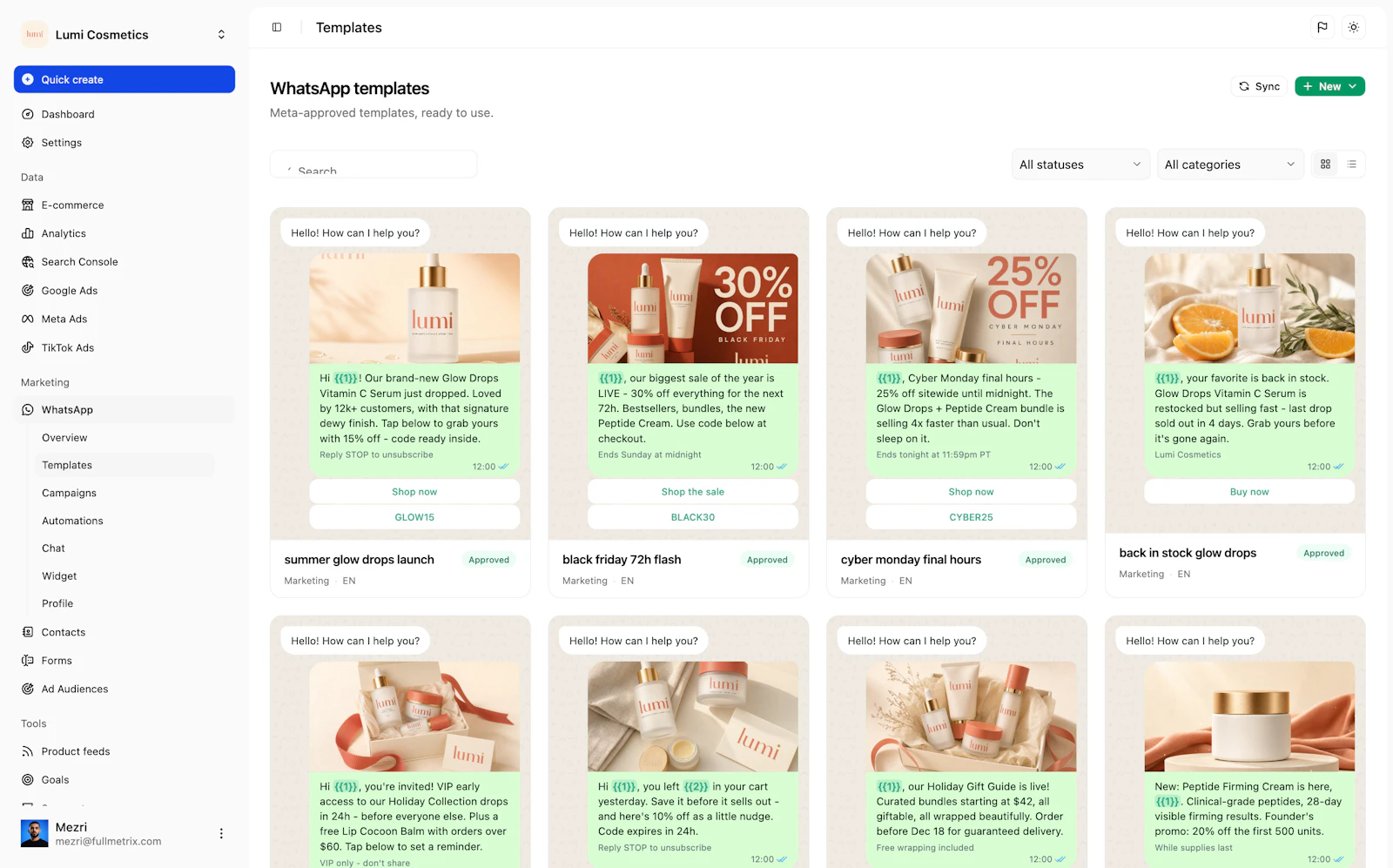This screenshot has width=1393, height=868.
Task: Open the All categories filter dropdown
Action: coord(1230,165)
